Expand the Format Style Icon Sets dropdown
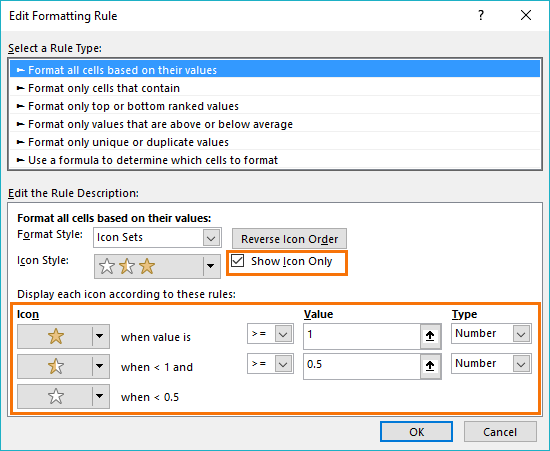Screen dimensions: 550x451 click(157, 238)
